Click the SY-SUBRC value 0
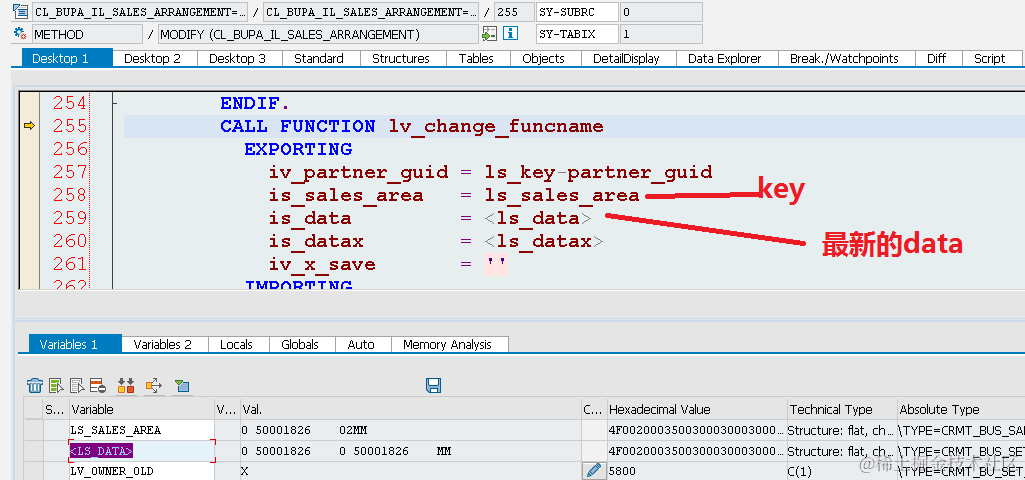This screenshot has width=1025, height=480. click(x=661, y=12)
